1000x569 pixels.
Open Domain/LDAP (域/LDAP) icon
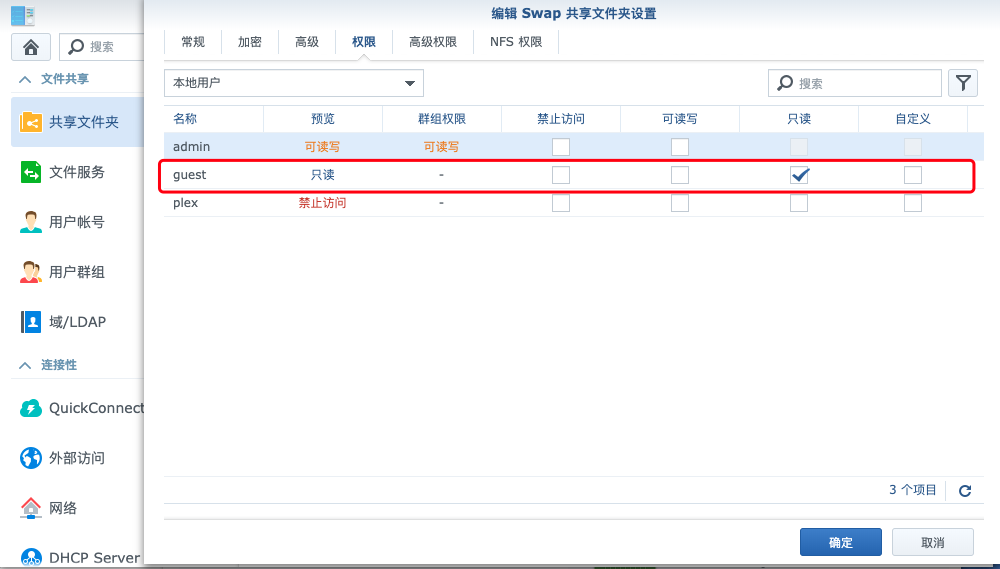click(31, 321)
